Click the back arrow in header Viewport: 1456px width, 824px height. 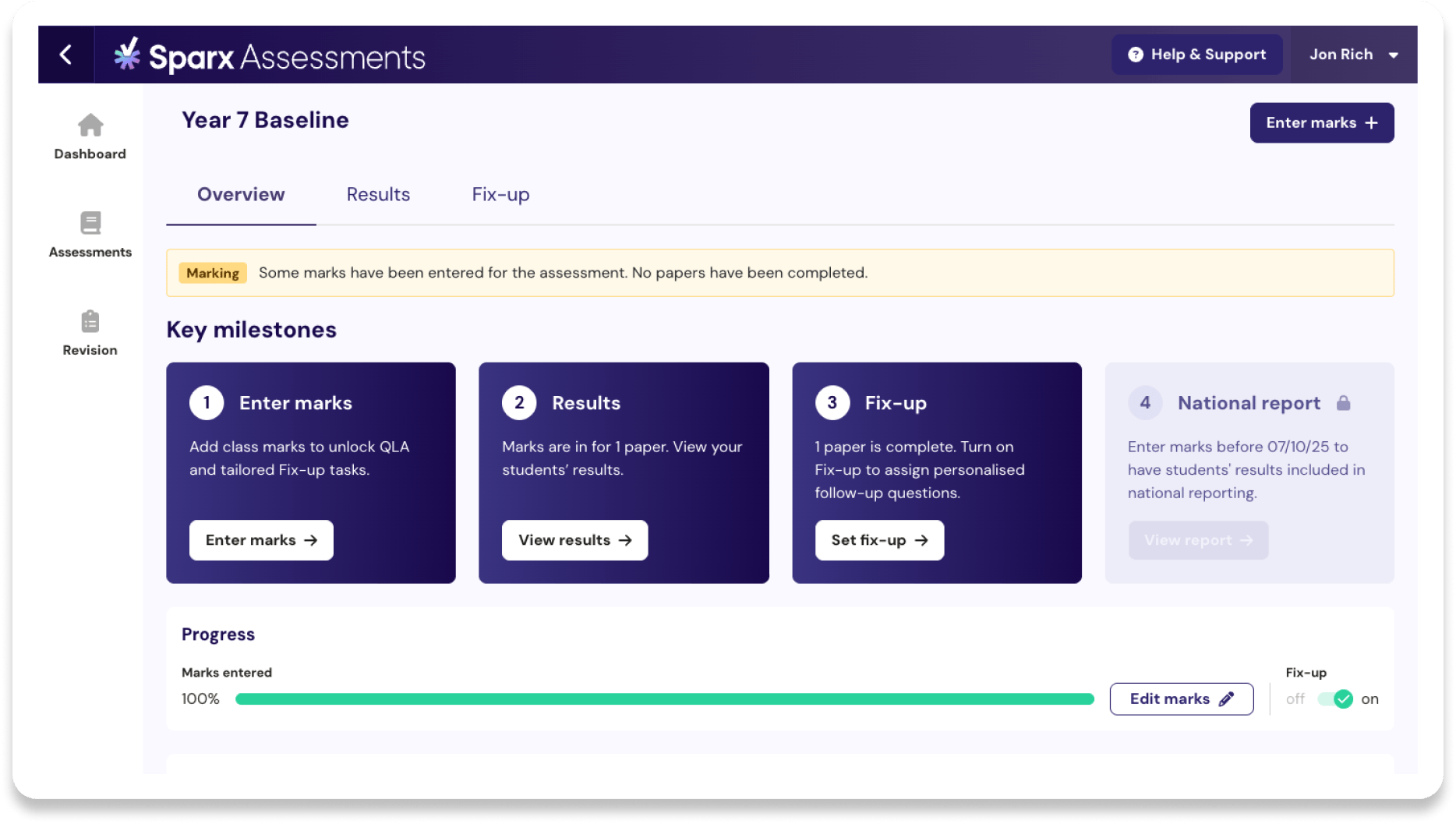click(66, 55)
